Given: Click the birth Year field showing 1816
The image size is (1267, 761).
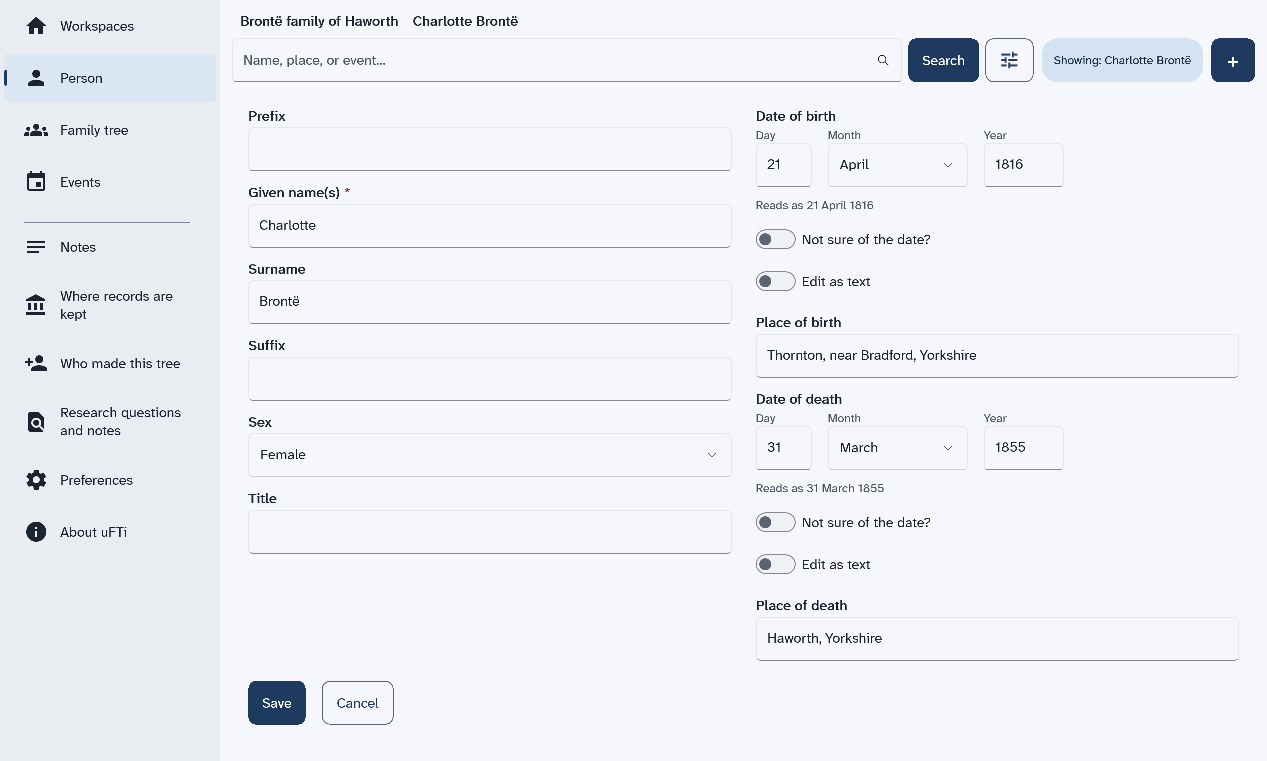Looking at the screenshot, I should [1023, 165].
